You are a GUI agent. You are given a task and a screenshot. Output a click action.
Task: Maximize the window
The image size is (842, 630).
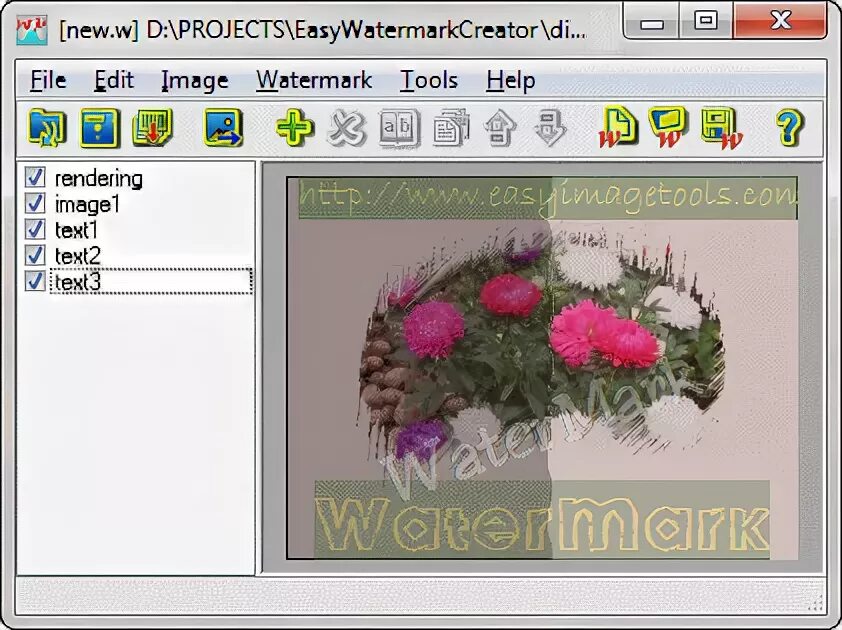[706, 22]
